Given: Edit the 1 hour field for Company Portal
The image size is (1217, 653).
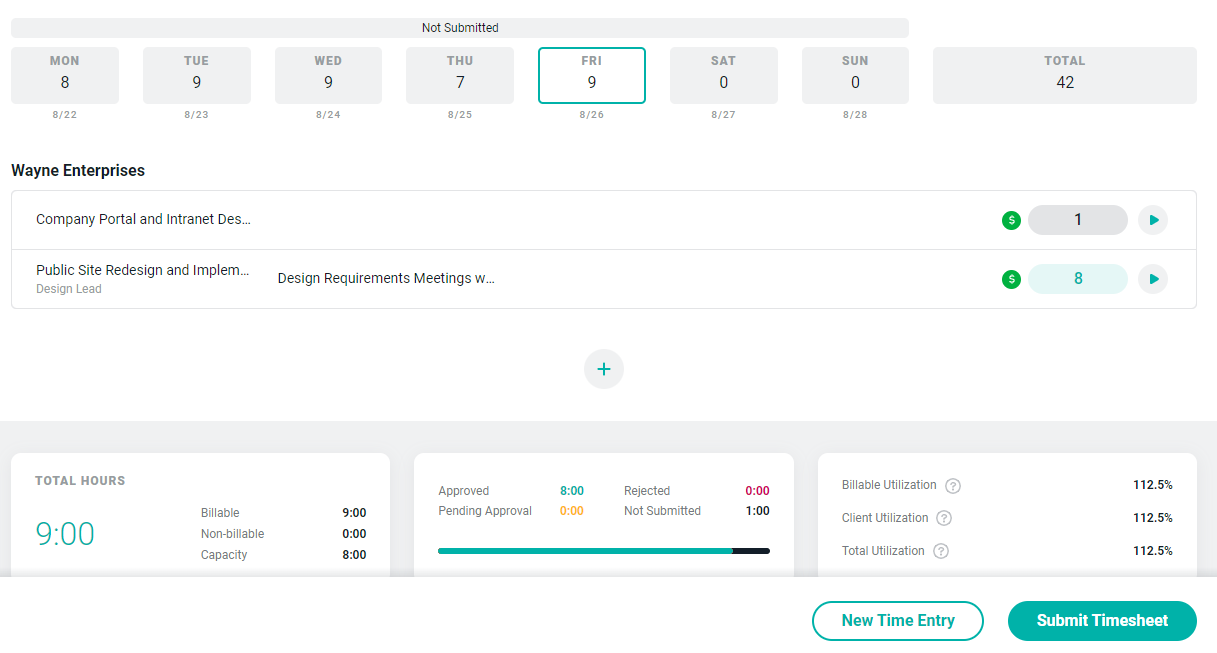Looking at the screenshot, I should coord(1077,220).
